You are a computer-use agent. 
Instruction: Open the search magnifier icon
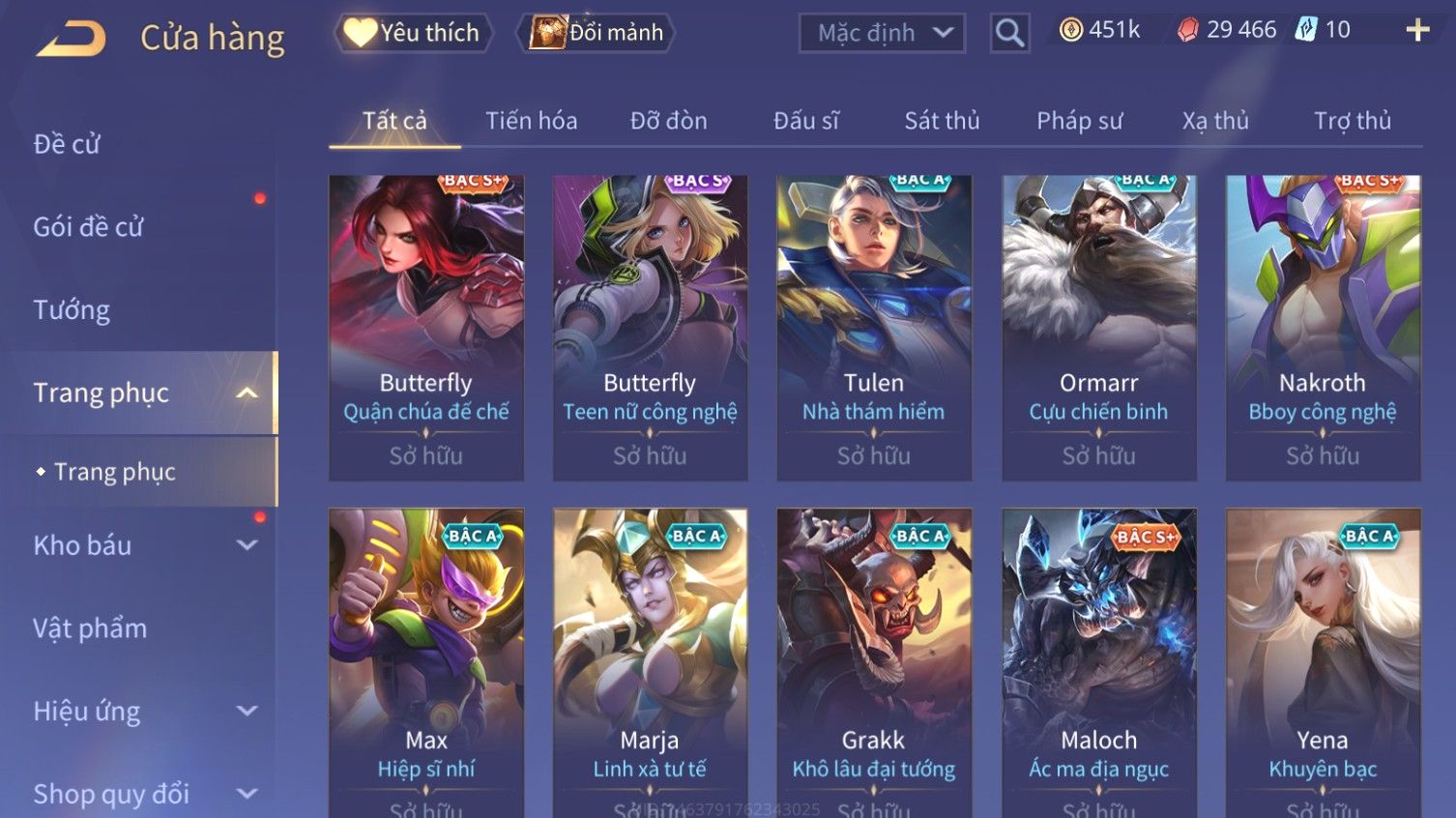(1009, 33)
